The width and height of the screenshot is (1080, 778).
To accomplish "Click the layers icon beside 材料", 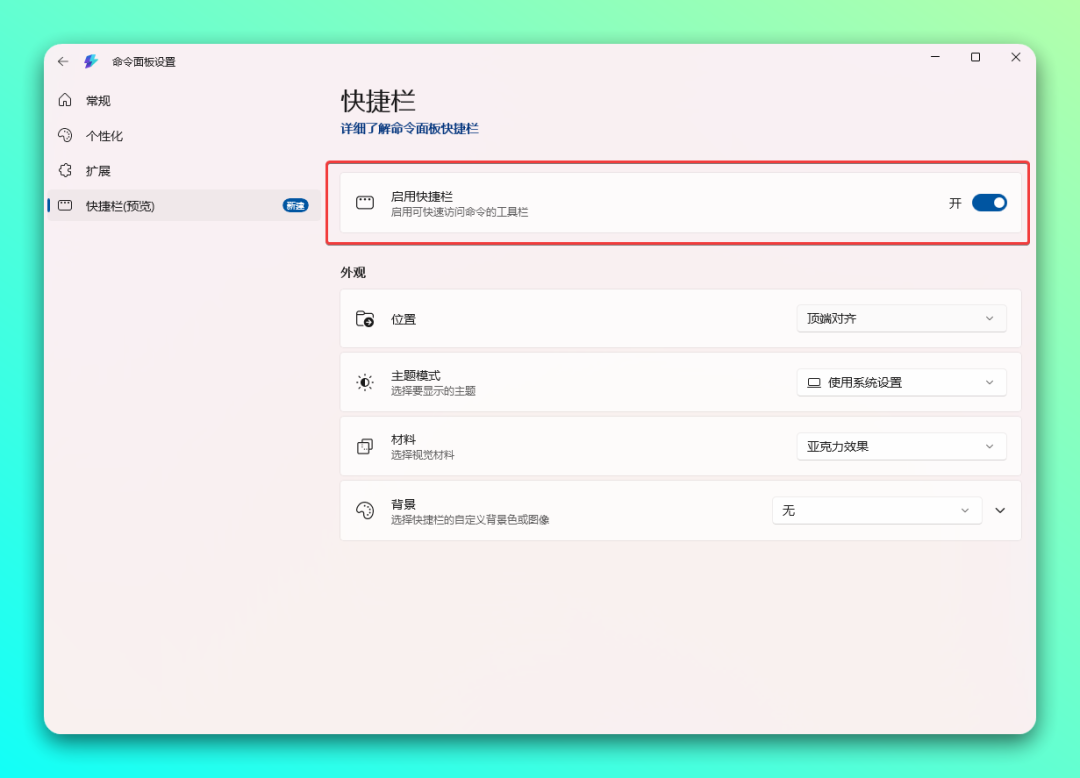I will pos(365,446).
